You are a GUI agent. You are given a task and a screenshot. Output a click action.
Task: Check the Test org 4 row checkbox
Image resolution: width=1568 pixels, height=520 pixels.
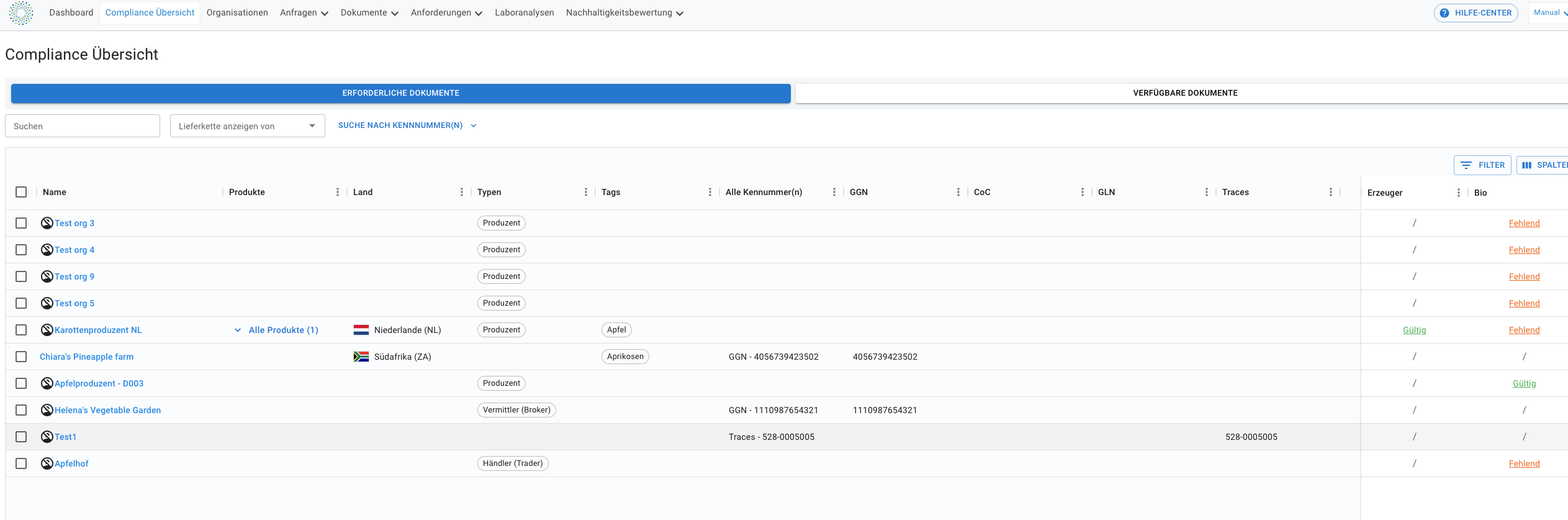tap(21, 250)
